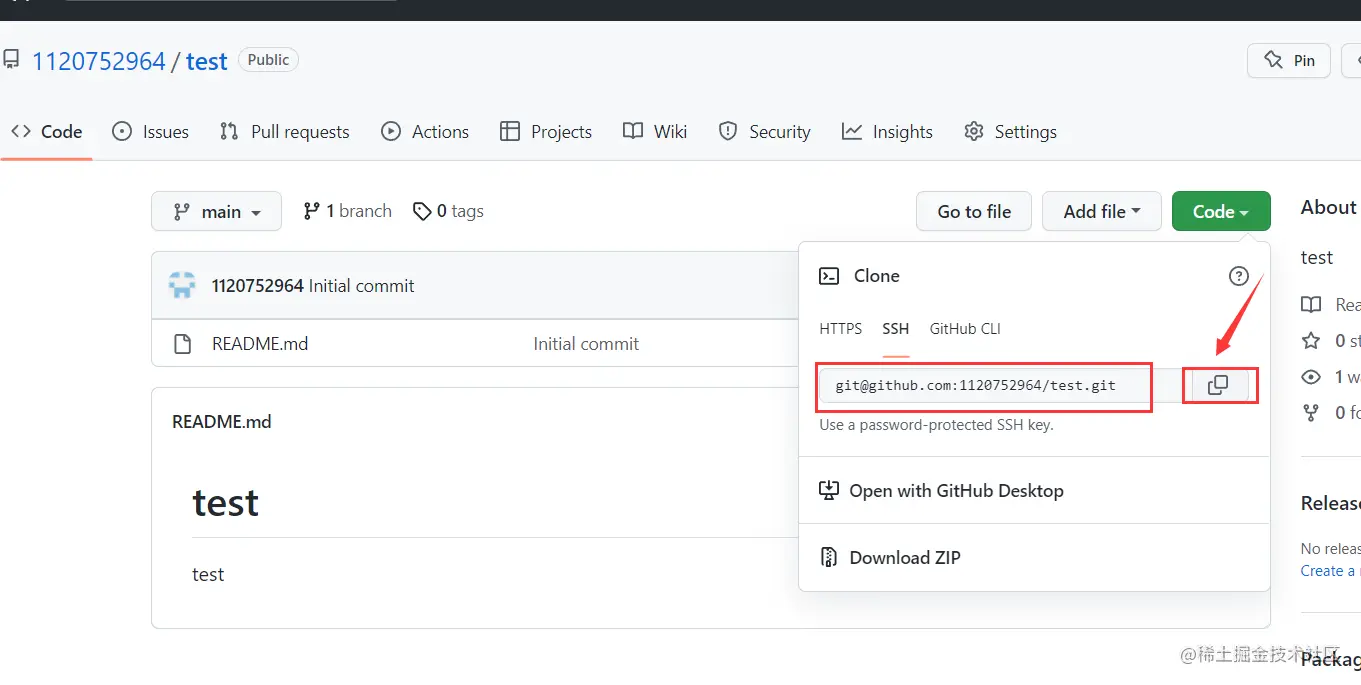Switch to HTTPS clone option

click(840, 329)
